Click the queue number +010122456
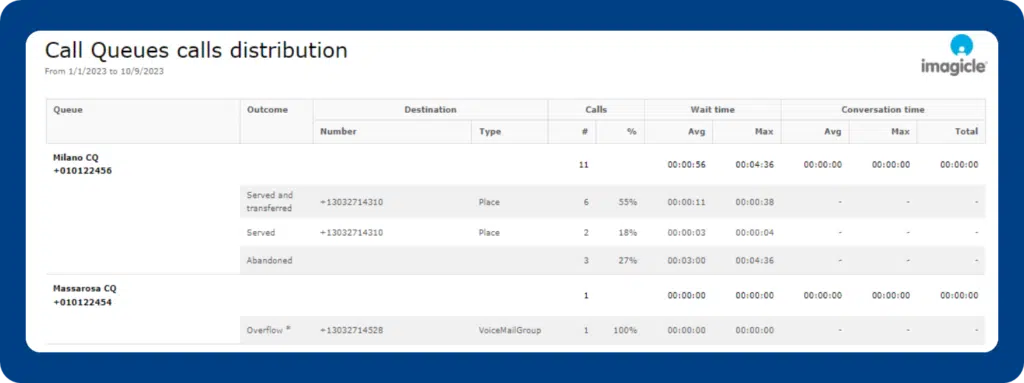The height and width of the screenshot is (383, 1024). coord(82,171)
